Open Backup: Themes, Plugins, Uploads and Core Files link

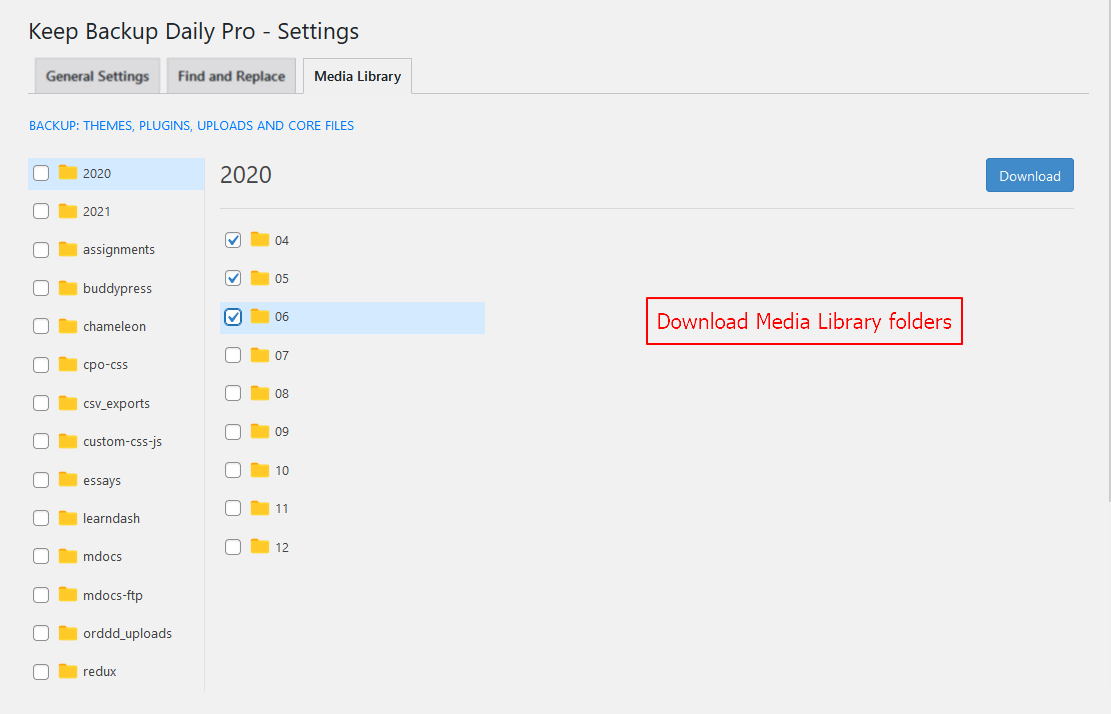click(x=191, y=126)
